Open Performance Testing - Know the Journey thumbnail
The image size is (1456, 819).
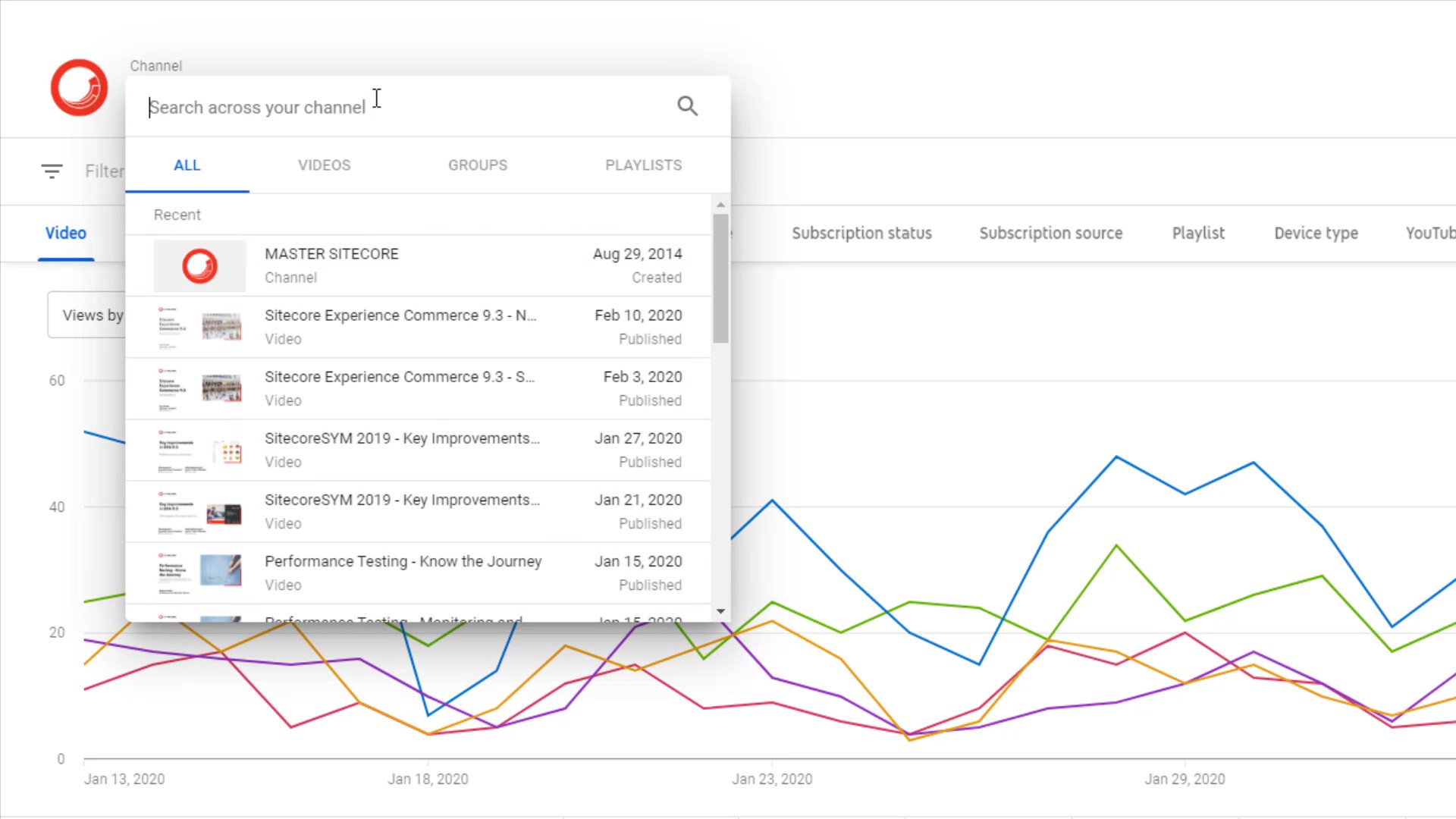tap(199, 573)
